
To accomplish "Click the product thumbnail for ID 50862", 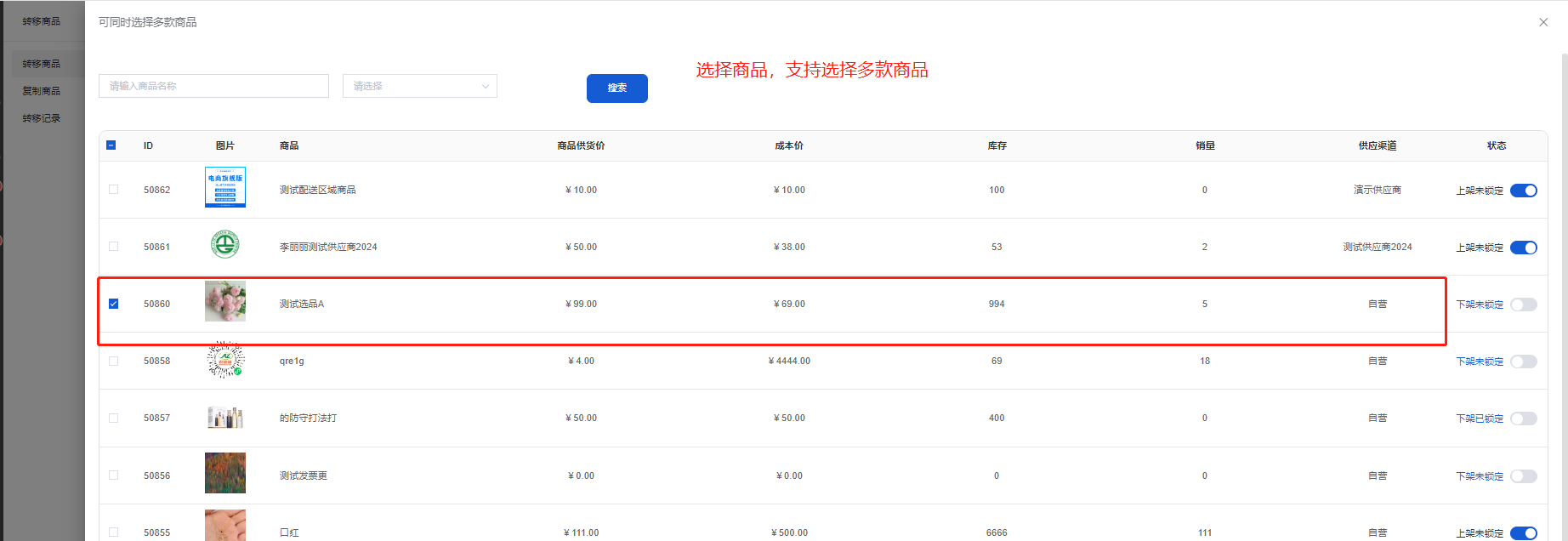I will (x=225, y=187).
